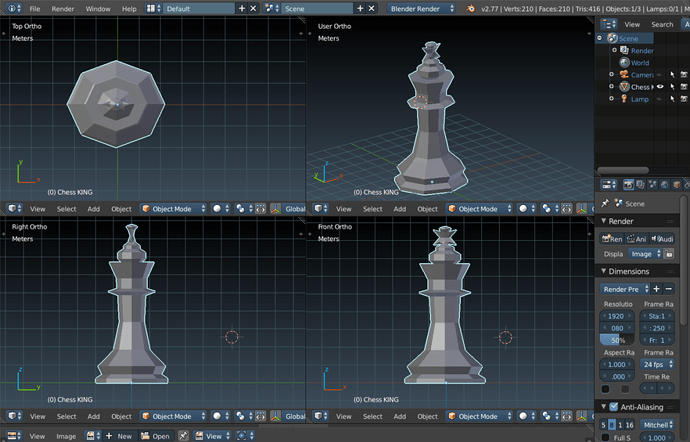Select the Render tab icon in Properties header
Viewport: 690px width, 442px height.
(628, 185)
